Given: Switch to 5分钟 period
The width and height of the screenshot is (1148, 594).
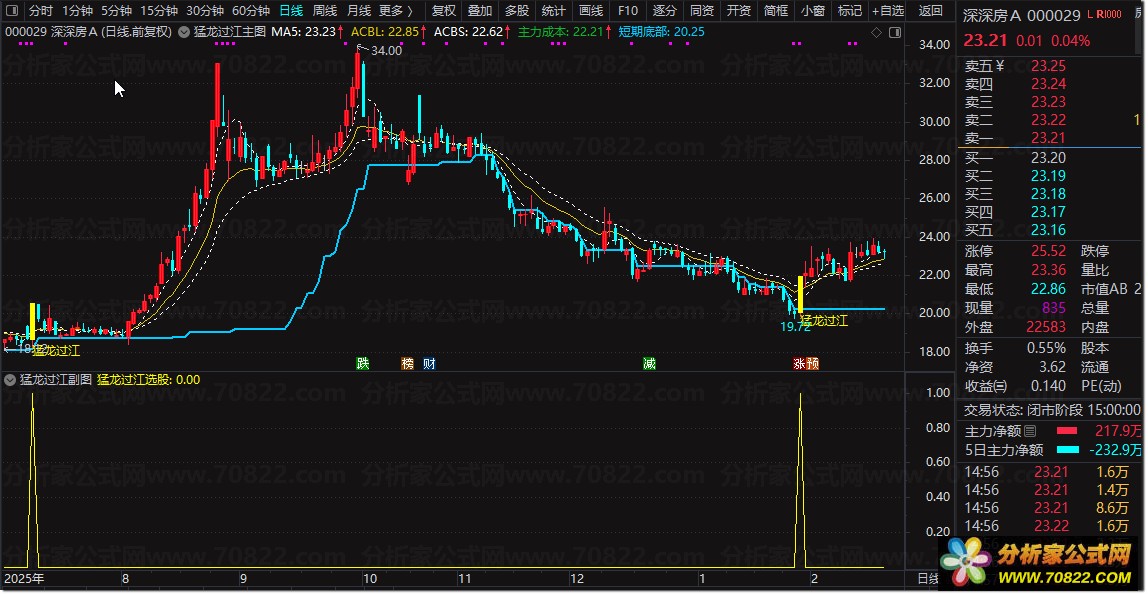Looking at the screenshot, I should pos(116,11).
